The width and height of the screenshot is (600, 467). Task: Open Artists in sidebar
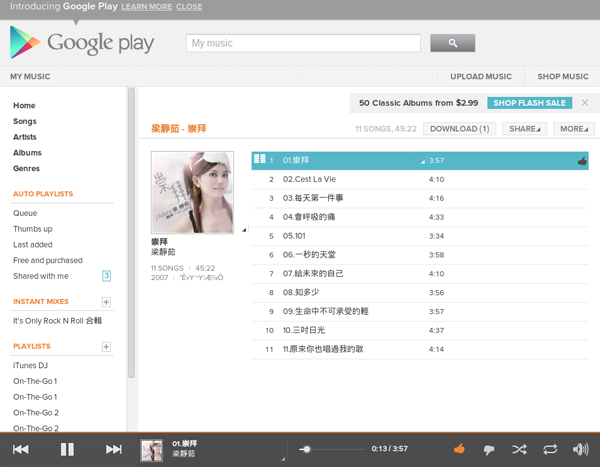[25, 137]
